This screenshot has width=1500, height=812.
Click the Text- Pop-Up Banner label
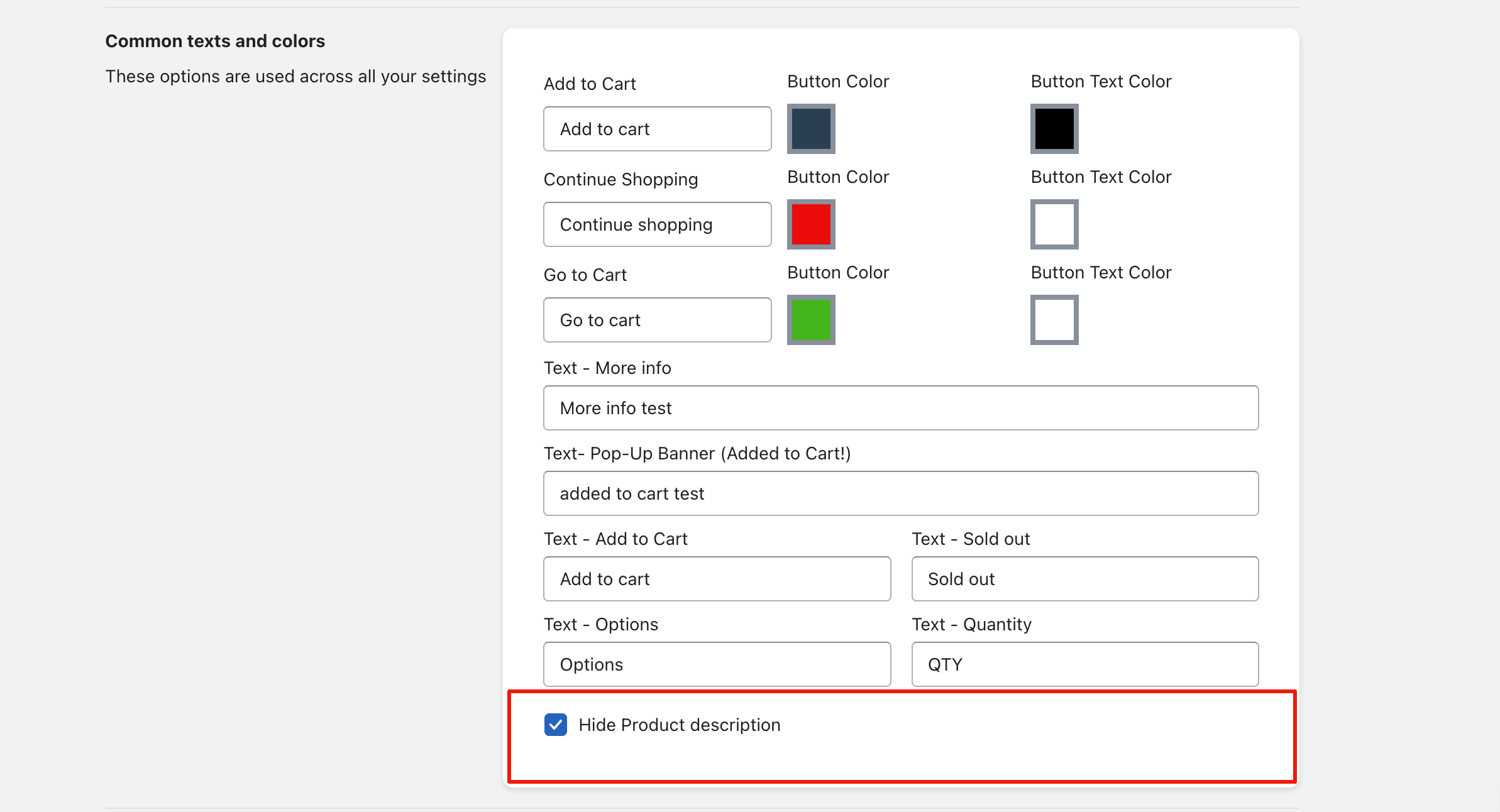coord(697,453)
